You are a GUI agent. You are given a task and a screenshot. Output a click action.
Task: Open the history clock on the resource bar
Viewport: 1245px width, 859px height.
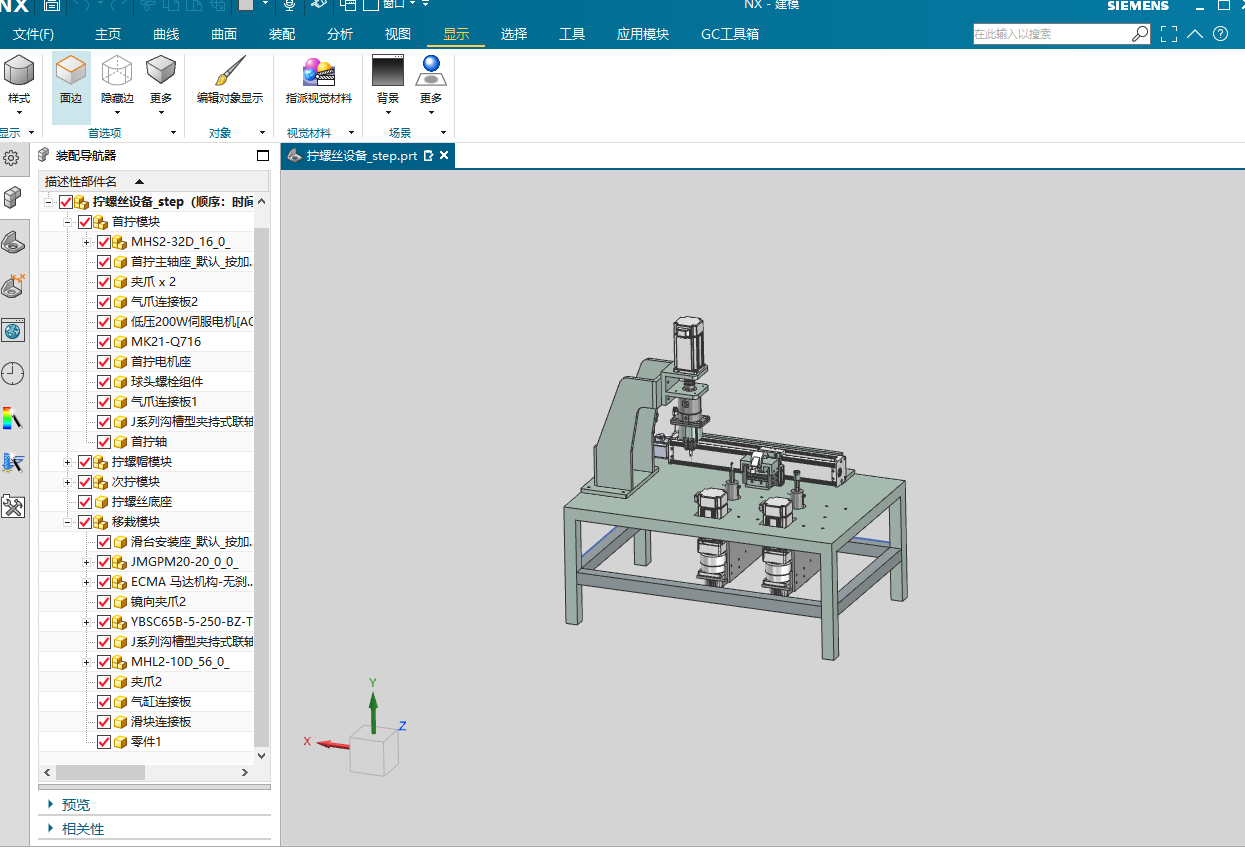[12, 374]
